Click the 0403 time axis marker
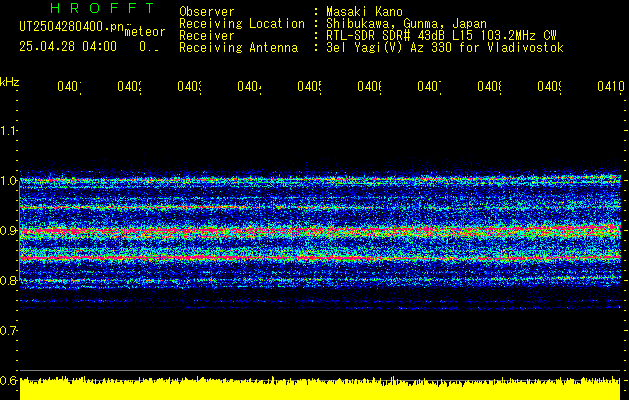The image size is (629, 400). (x=189, y=86)
